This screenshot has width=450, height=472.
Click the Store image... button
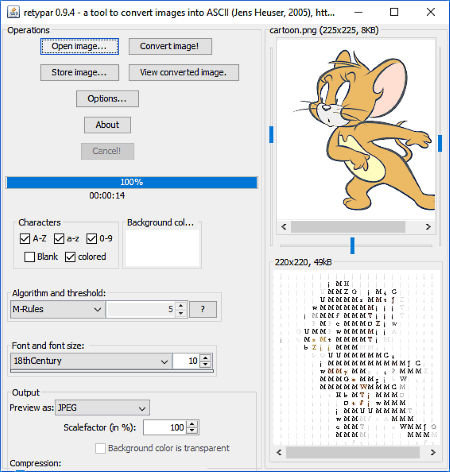tap(79, 72)
